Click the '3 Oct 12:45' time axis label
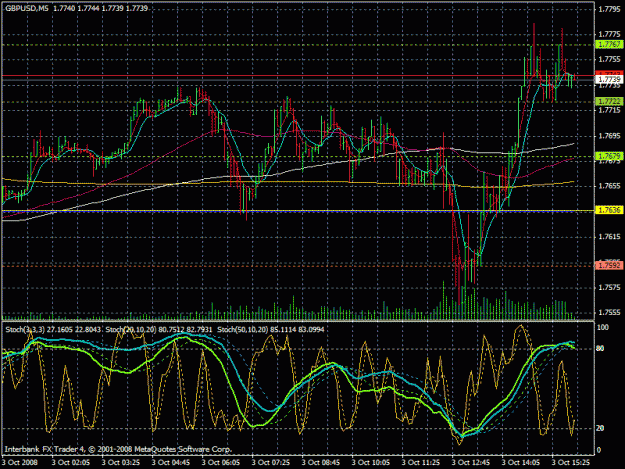The width and height of the screenshot is (625, 469). click(471, 463)
